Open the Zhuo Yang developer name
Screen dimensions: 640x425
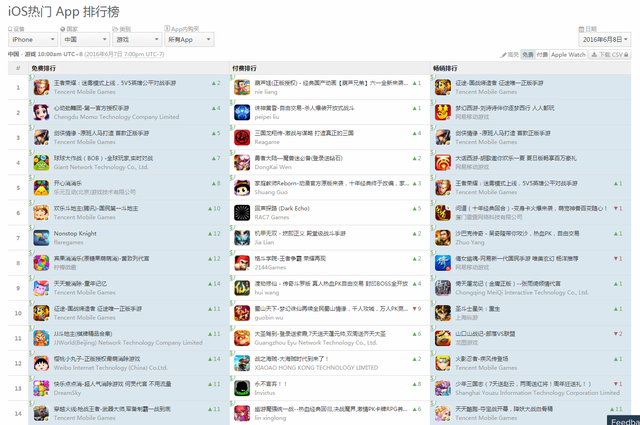(x=470, y=242)
